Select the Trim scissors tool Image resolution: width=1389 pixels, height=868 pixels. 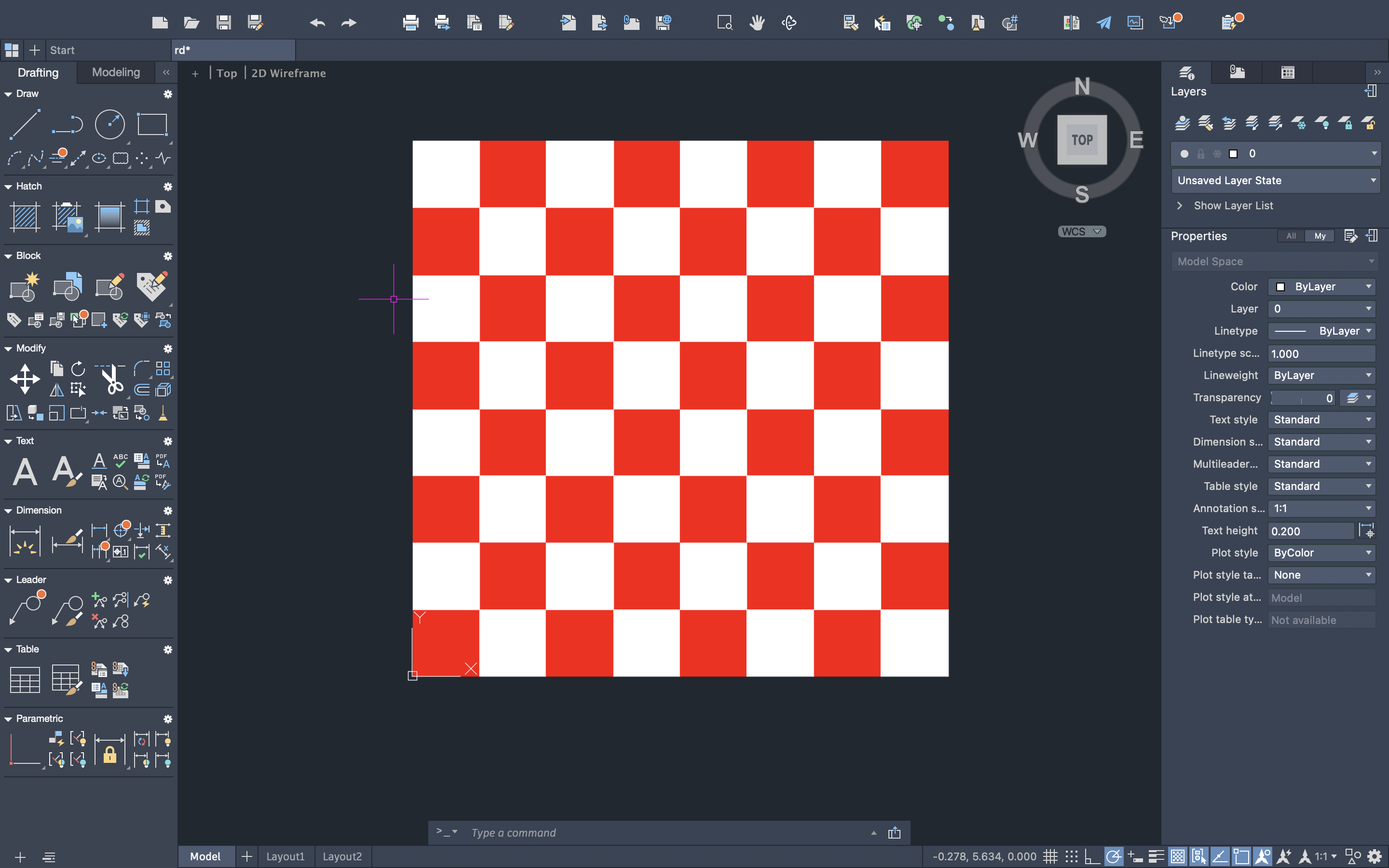tap(112, 380)
